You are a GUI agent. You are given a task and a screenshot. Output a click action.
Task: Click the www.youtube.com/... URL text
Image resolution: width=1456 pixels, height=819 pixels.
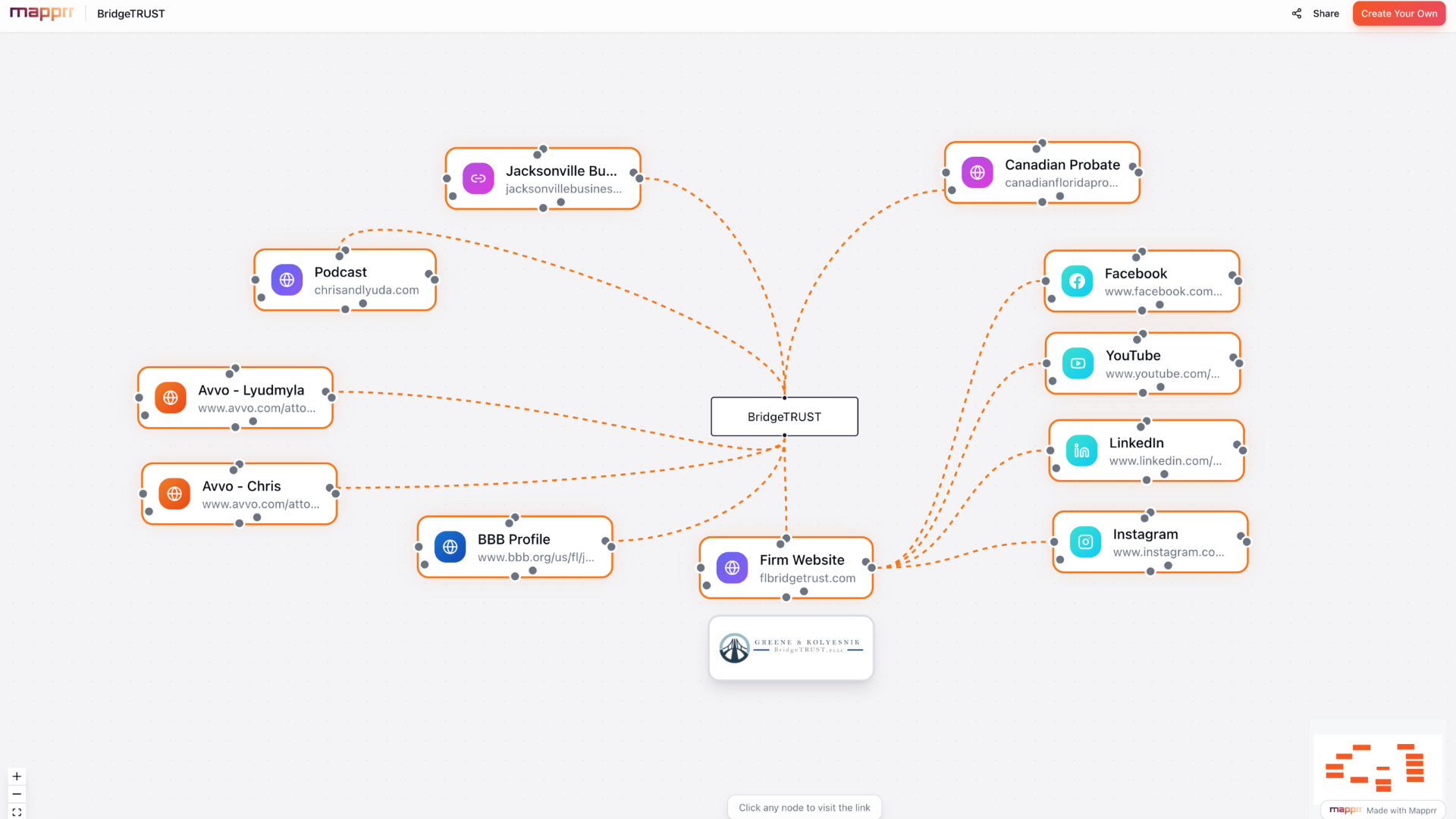[x=1163, y=374]
